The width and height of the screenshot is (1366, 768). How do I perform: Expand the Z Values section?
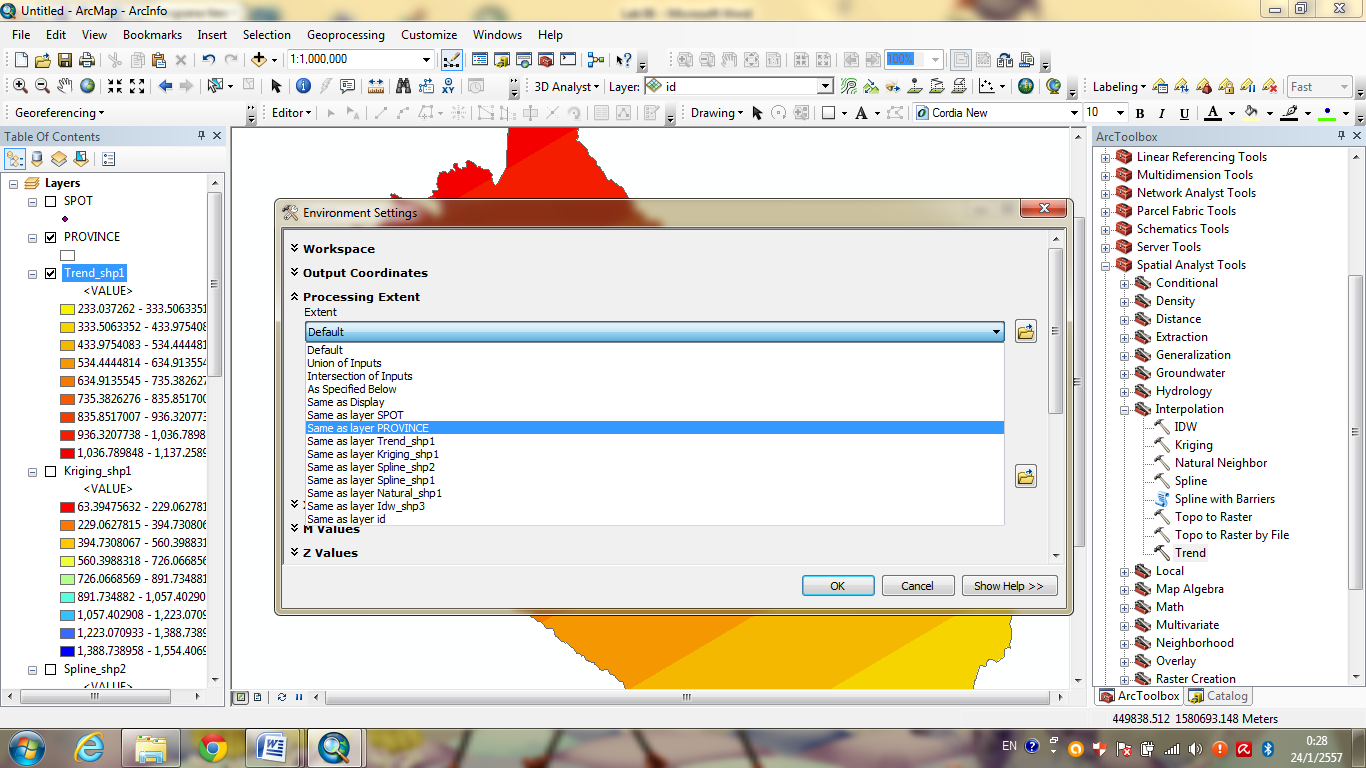[x=295, y=552]
